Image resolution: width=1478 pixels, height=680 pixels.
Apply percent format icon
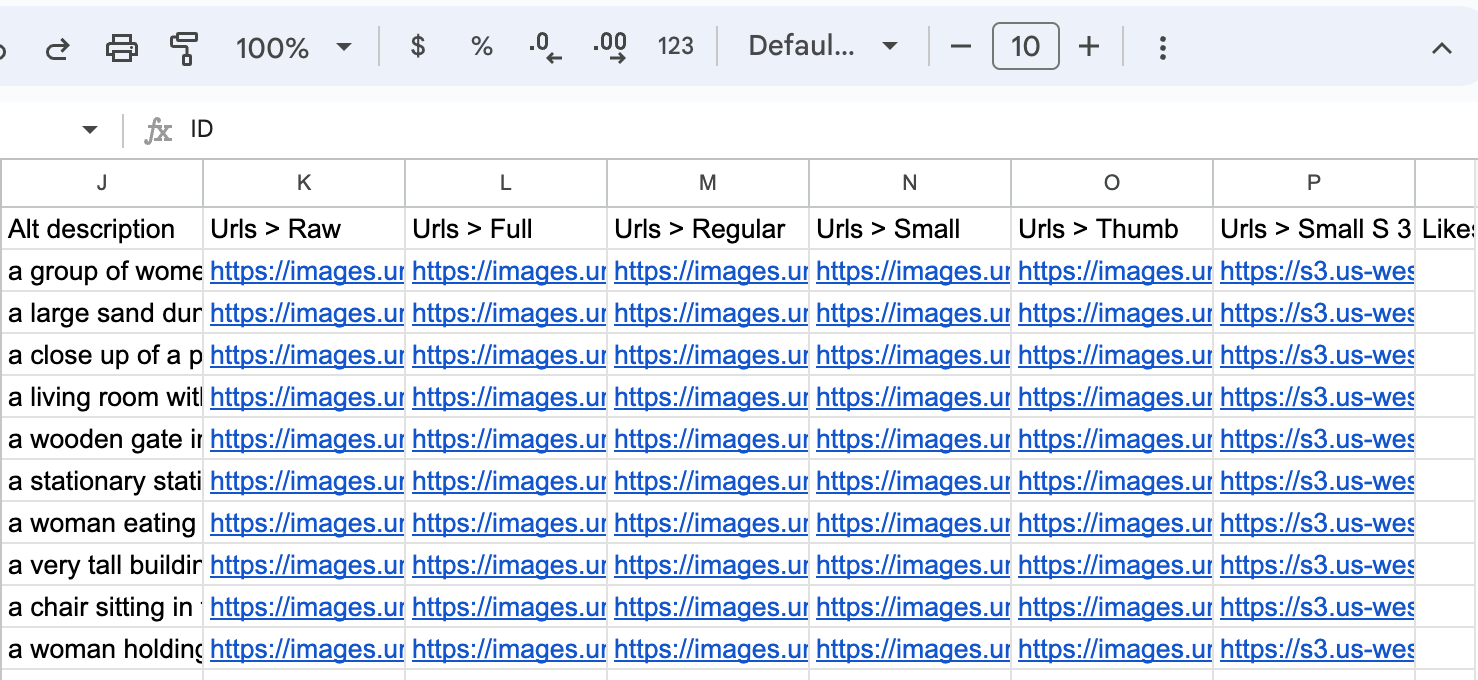[482, 46]
